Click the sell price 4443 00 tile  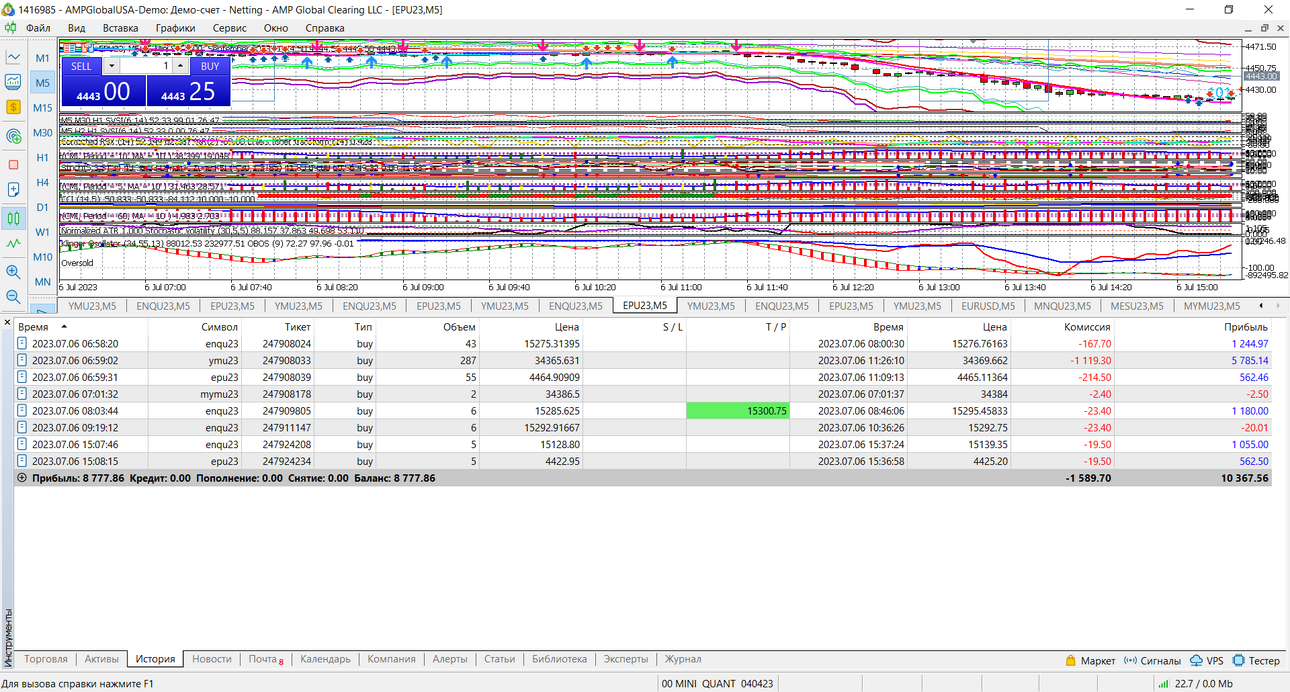point(104,91)
